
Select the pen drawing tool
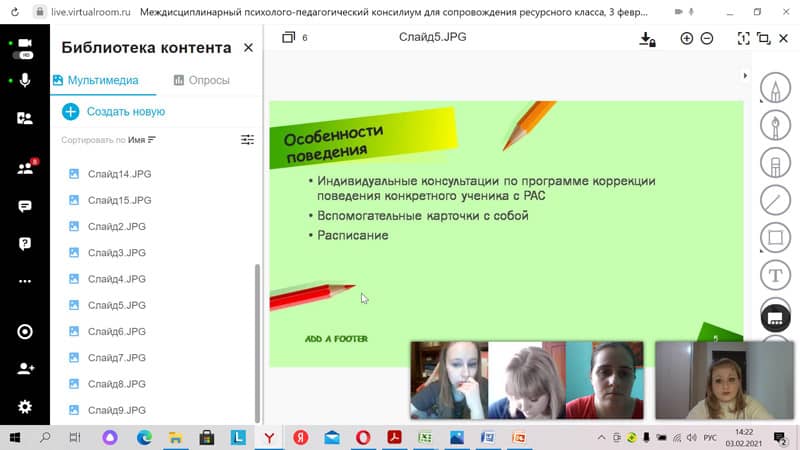click(x=775, y=88)
